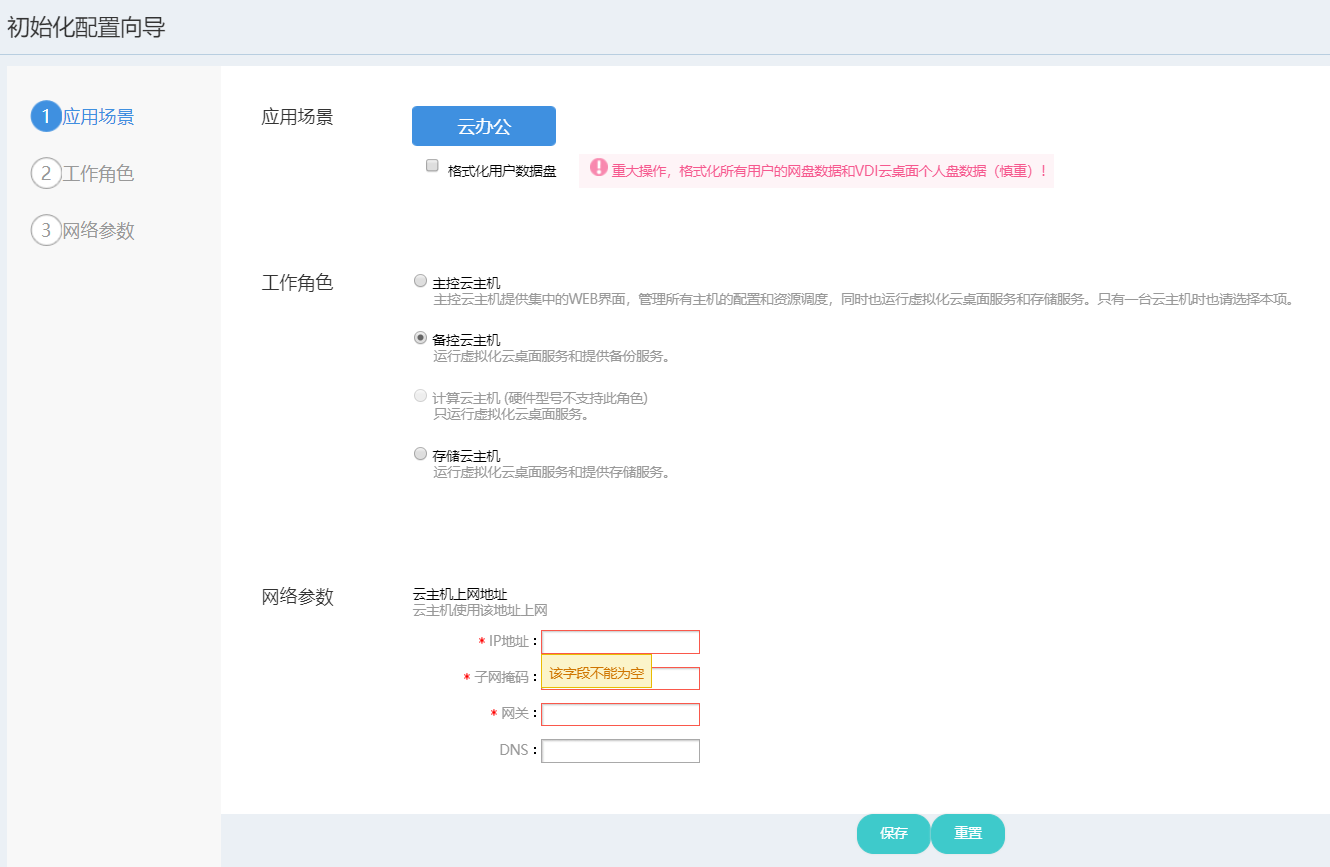
Task: Click the 只运行虚拟化云桌面服务 description
Action: pos(511,414)
